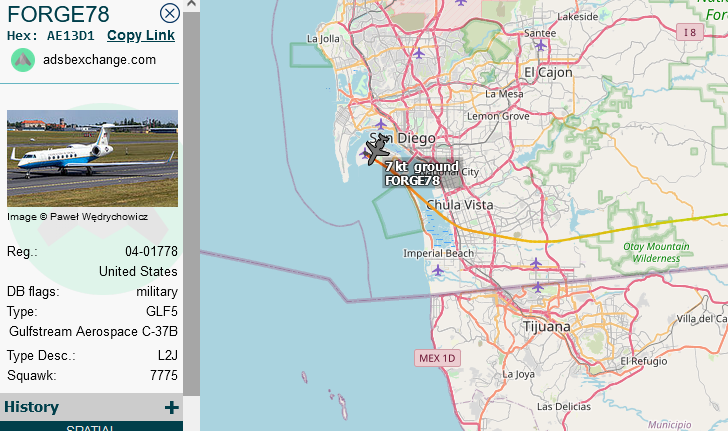This screenshot has height=431, width=728.
Task: Click the La Joya map label
Action: 518,374
